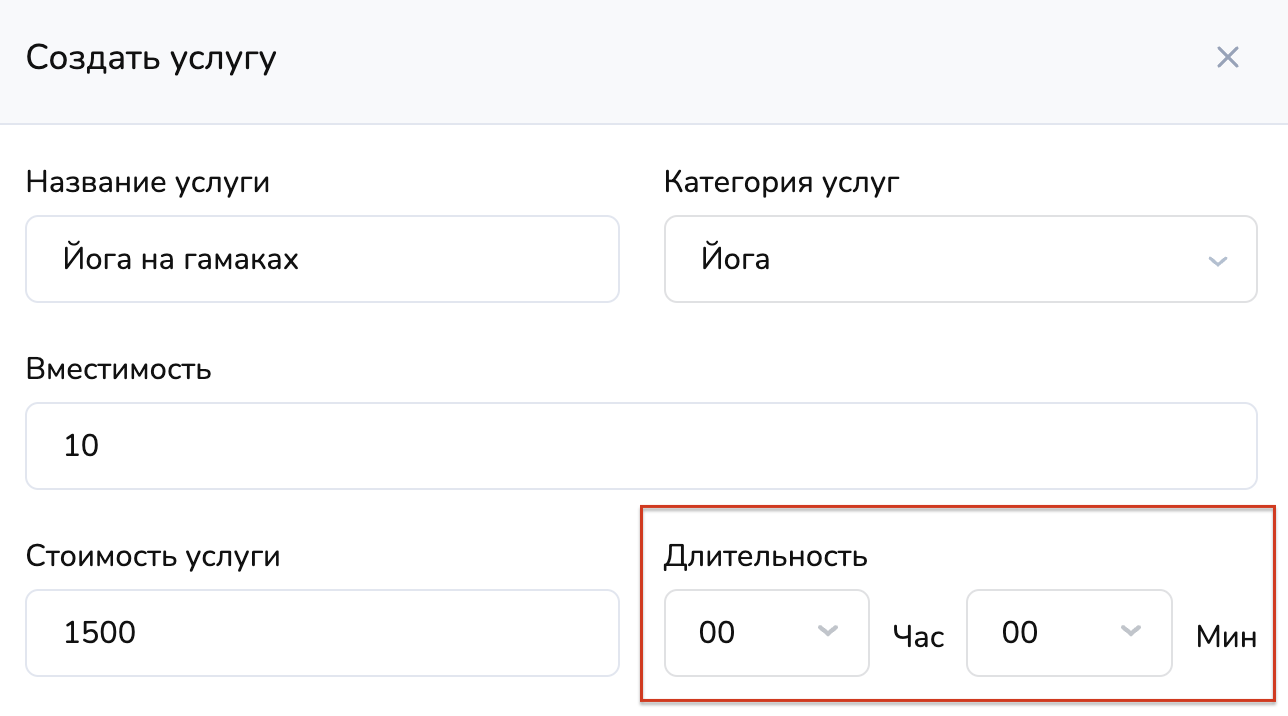This screenshot has width=1288, height=716.
Task: Click the Название услуги label
Action: click(148, 182)
